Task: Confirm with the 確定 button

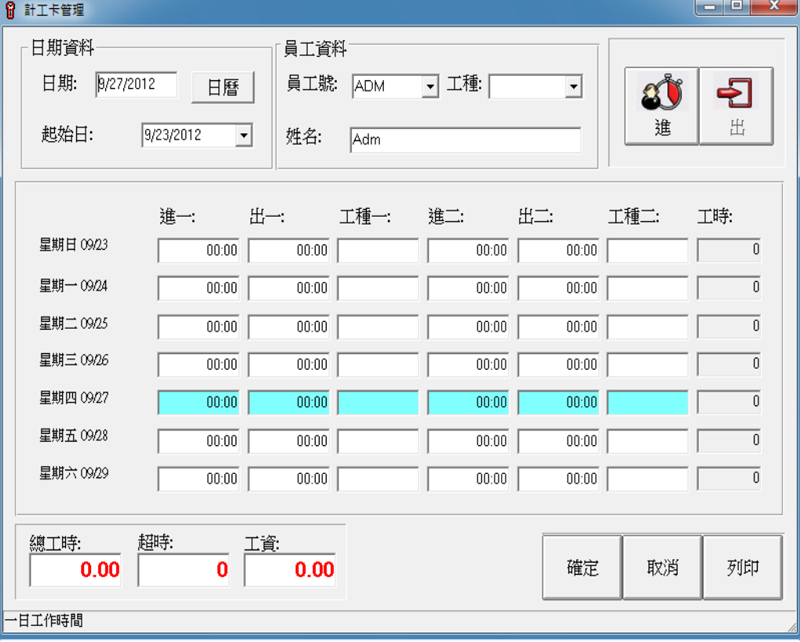Action: [x=582, y=567]
